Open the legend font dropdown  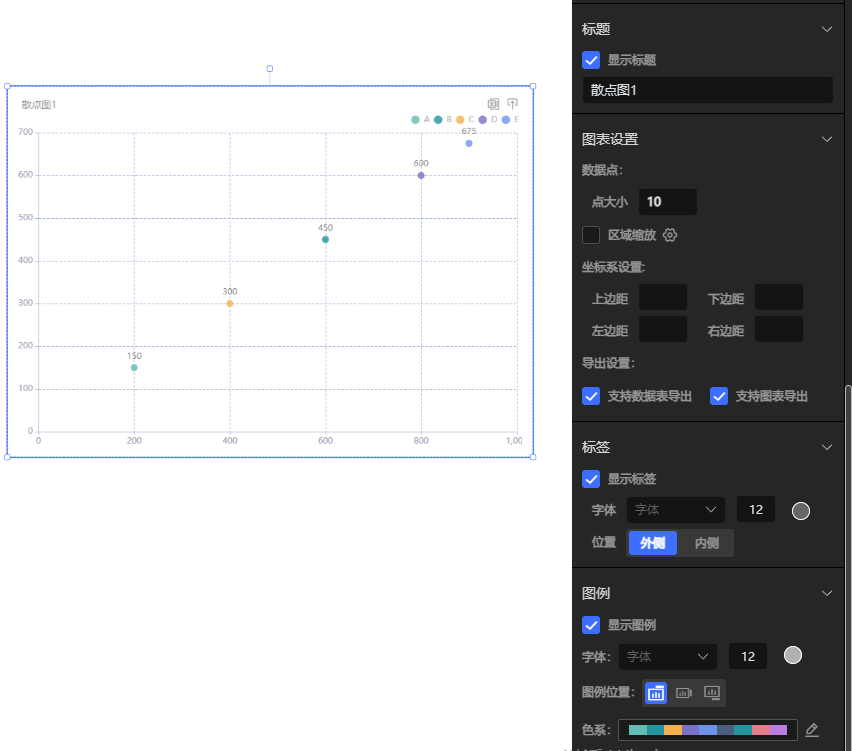[667, 657]
